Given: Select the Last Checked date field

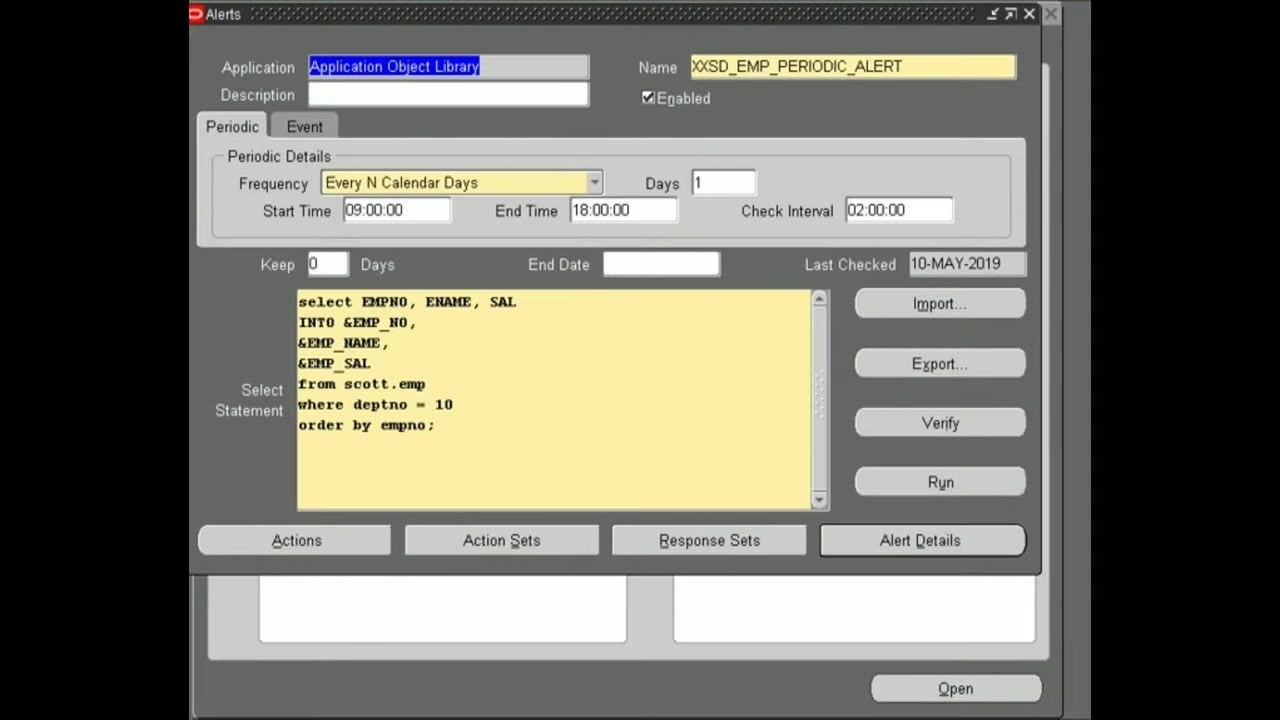Looking at the screenshot, I should point(968,264).
